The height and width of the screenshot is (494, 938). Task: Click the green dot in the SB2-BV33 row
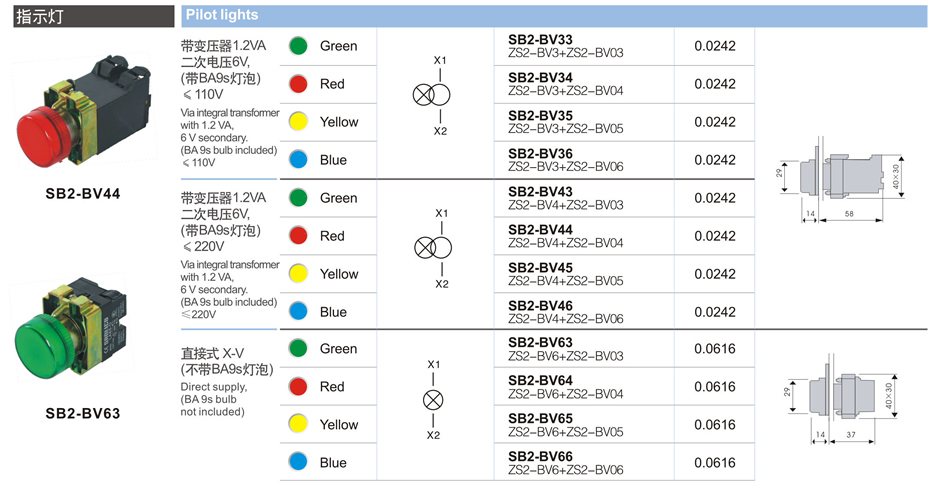pyautogui.click(x=297, y=46)
